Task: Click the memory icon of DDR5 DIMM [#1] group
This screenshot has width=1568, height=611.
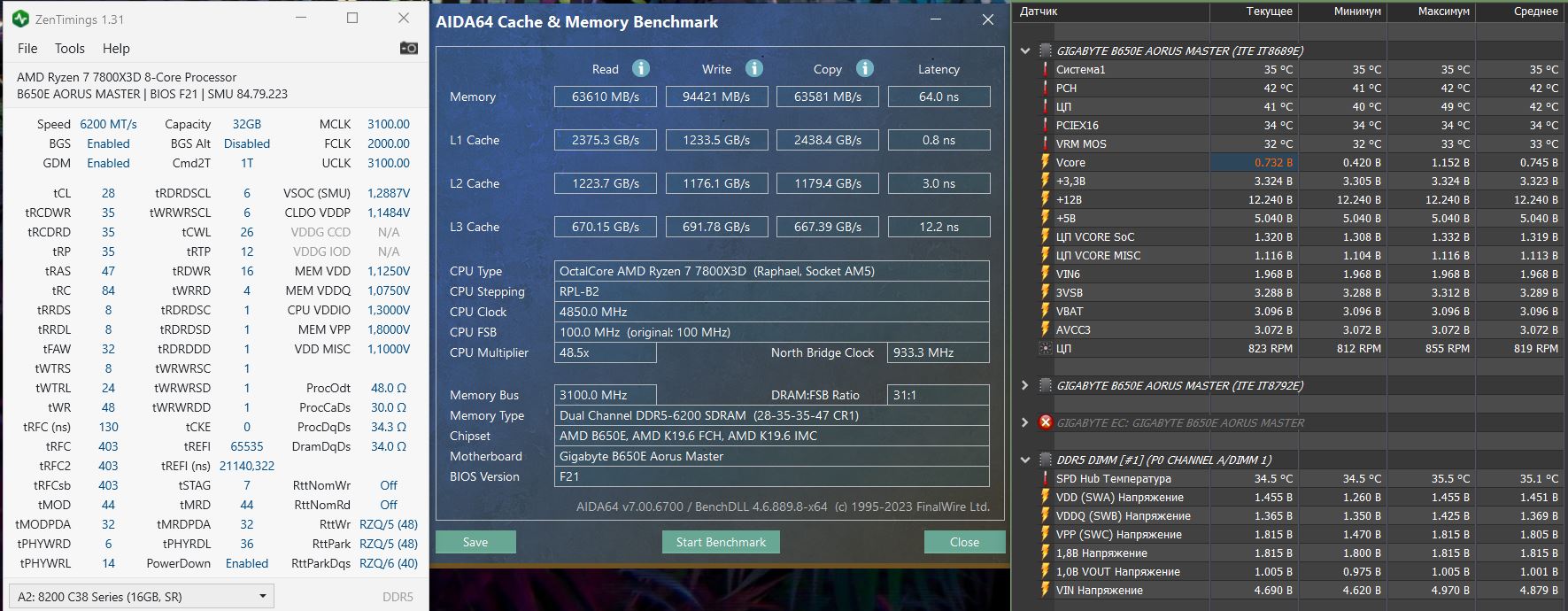Action: 1045,460
